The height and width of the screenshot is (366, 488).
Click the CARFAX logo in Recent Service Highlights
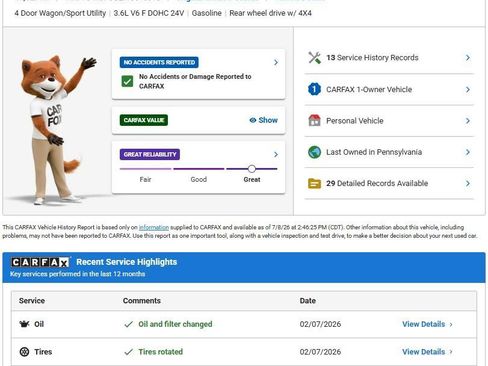point(40,262)
